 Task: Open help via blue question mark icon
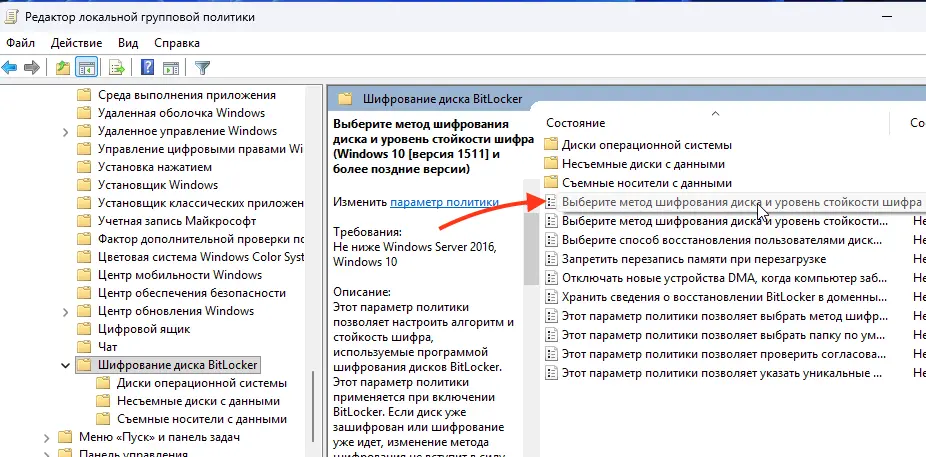coord(147,68)
